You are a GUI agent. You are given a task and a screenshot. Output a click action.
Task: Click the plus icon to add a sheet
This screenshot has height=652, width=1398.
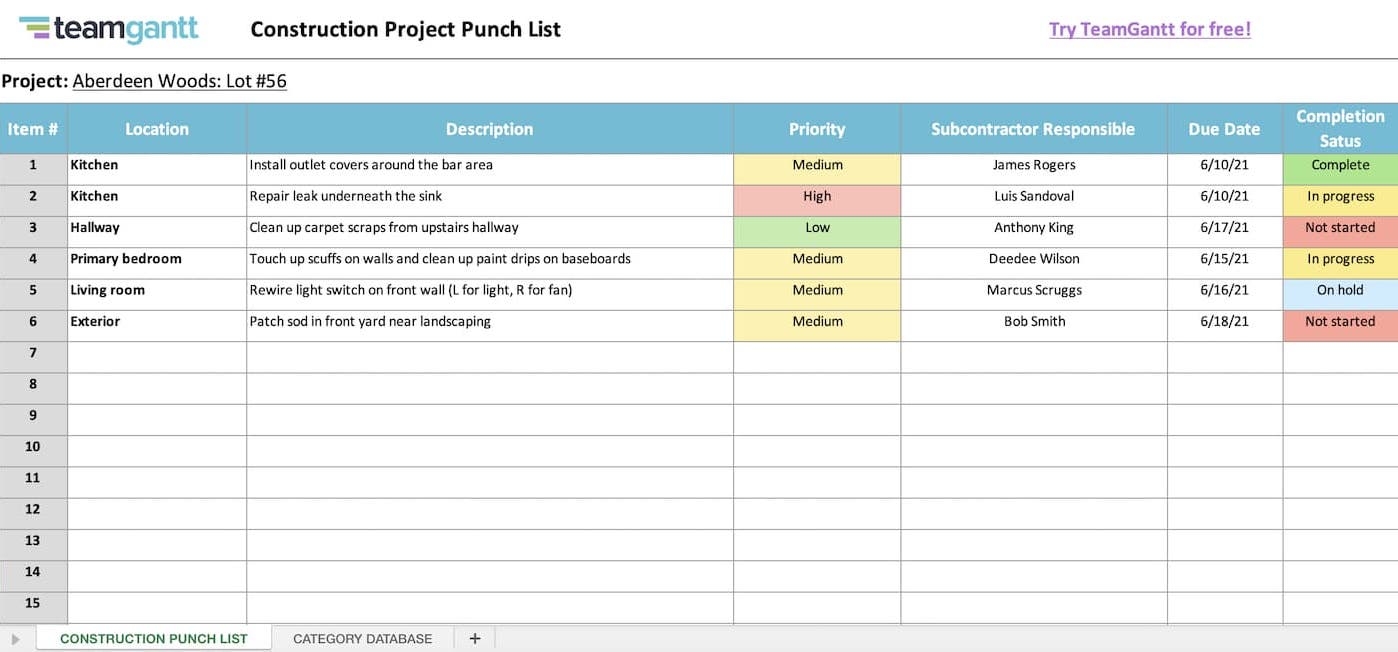[474, 638]
